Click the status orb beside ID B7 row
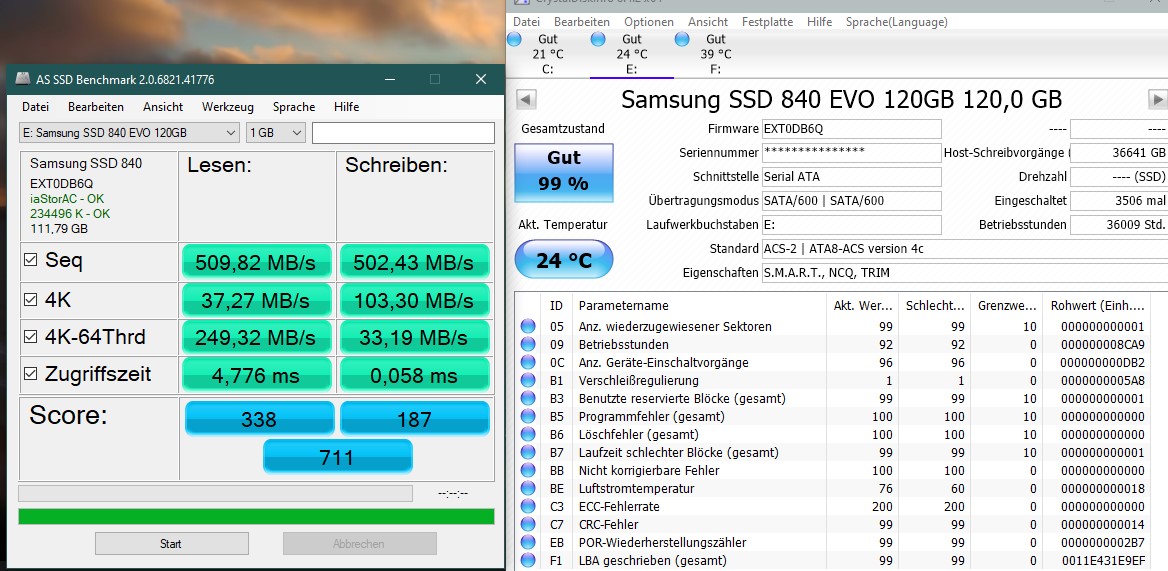 point(528,452)
